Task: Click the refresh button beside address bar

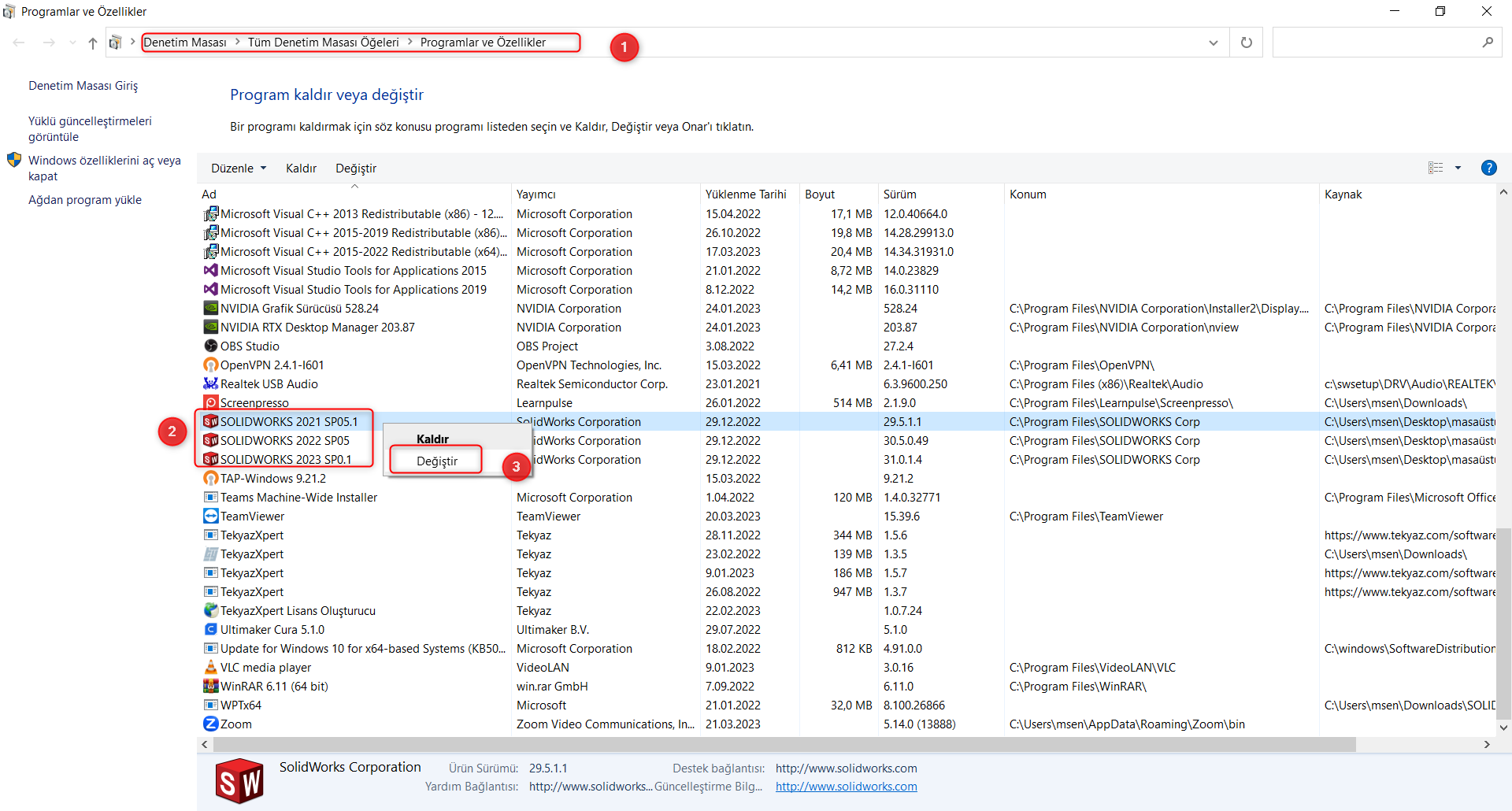Action: 1246,43
